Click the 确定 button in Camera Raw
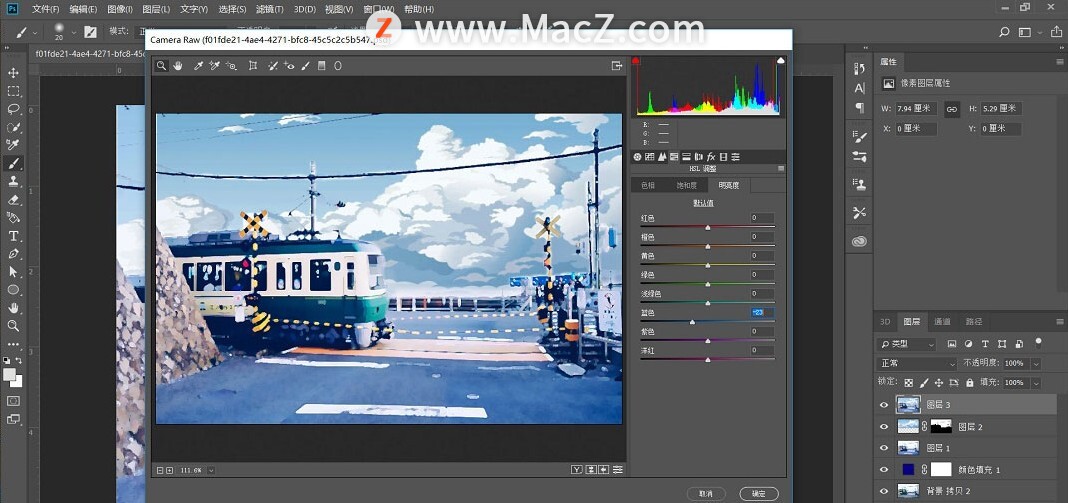The height and width of the screenshot is (503, 1068). click(x=758, y=493)
